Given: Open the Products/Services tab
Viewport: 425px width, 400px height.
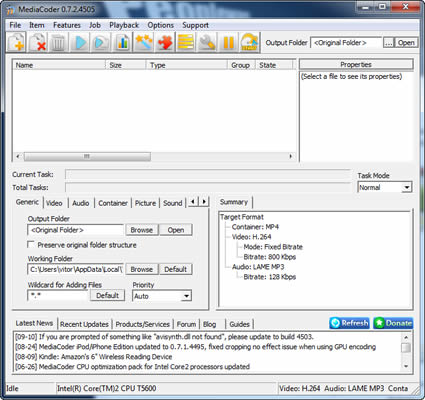Looking at the screenshot, I should pyautogui.click(x=143, y=324).
